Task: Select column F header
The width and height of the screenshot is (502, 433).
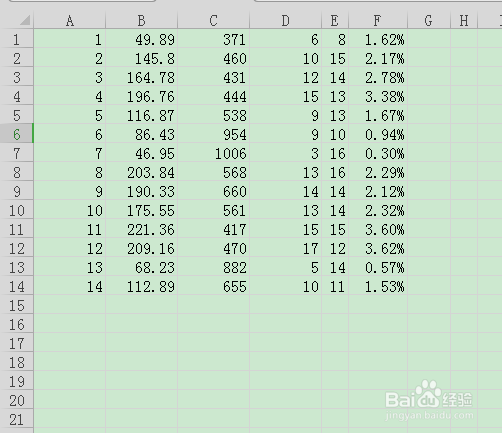Action: (x=378, y=21)
